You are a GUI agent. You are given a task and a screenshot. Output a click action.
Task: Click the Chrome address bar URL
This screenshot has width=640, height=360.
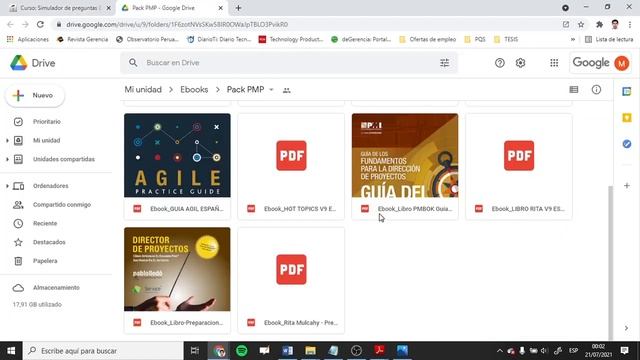(x=177, y=24)
